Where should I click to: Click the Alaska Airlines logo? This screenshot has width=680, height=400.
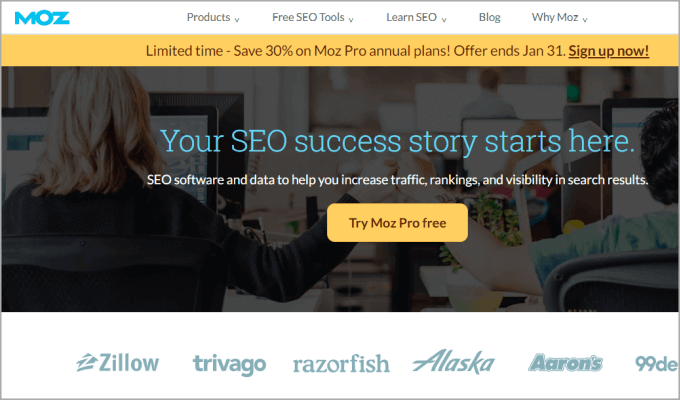tap(454, 361)
